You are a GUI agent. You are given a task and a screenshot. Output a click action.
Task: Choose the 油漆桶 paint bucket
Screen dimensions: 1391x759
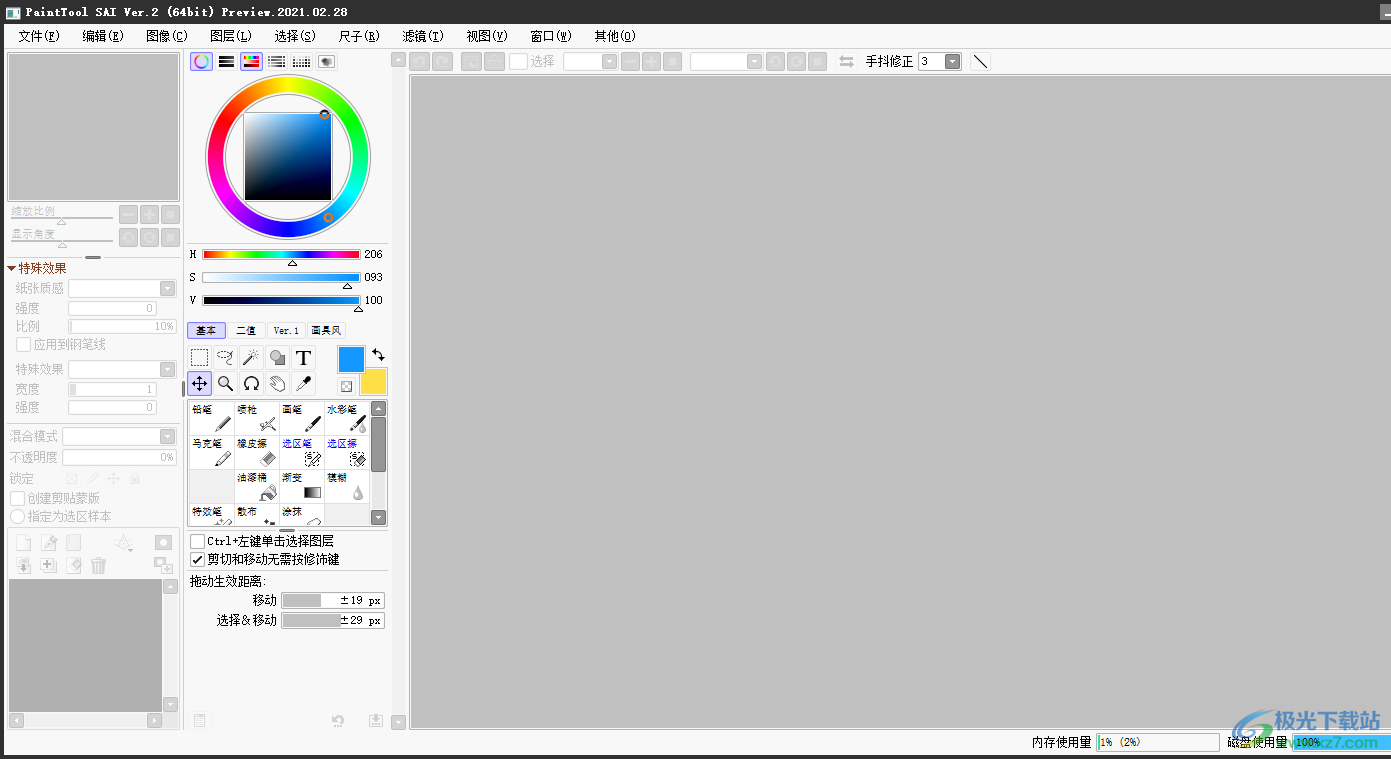pyautogui.click(x=257, y=486)
